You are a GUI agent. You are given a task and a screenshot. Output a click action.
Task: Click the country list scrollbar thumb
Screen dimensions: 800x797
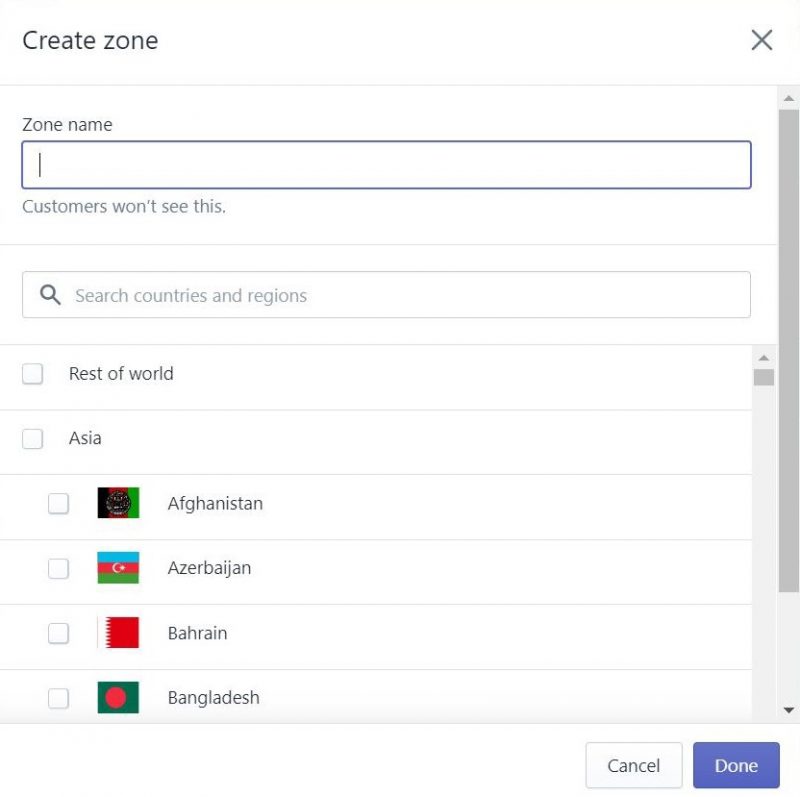(x=765, y=375)
